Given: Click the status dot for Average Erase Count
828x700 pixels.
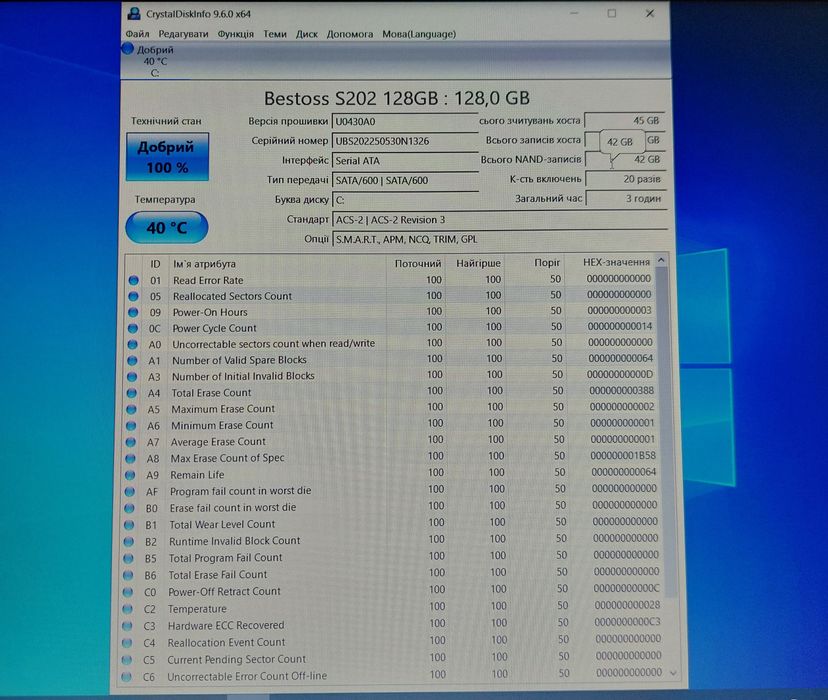Looking at the screenshot, I should tap(130, 442).
